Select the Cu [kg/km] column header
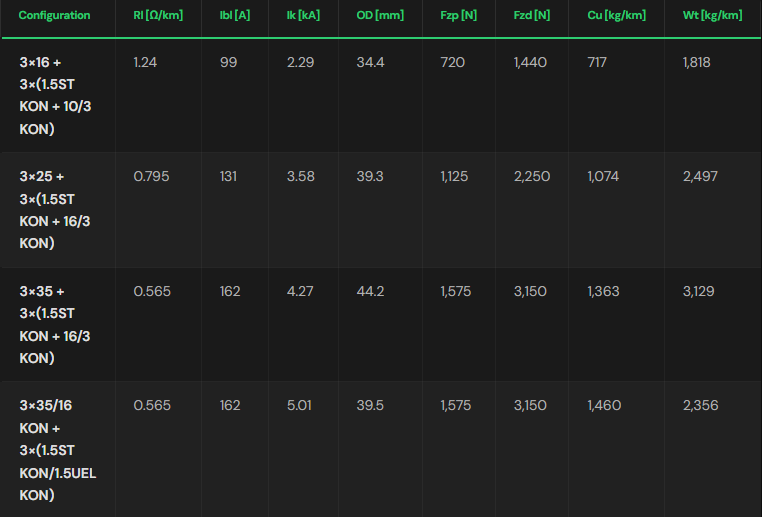 [x=616, y=16]
